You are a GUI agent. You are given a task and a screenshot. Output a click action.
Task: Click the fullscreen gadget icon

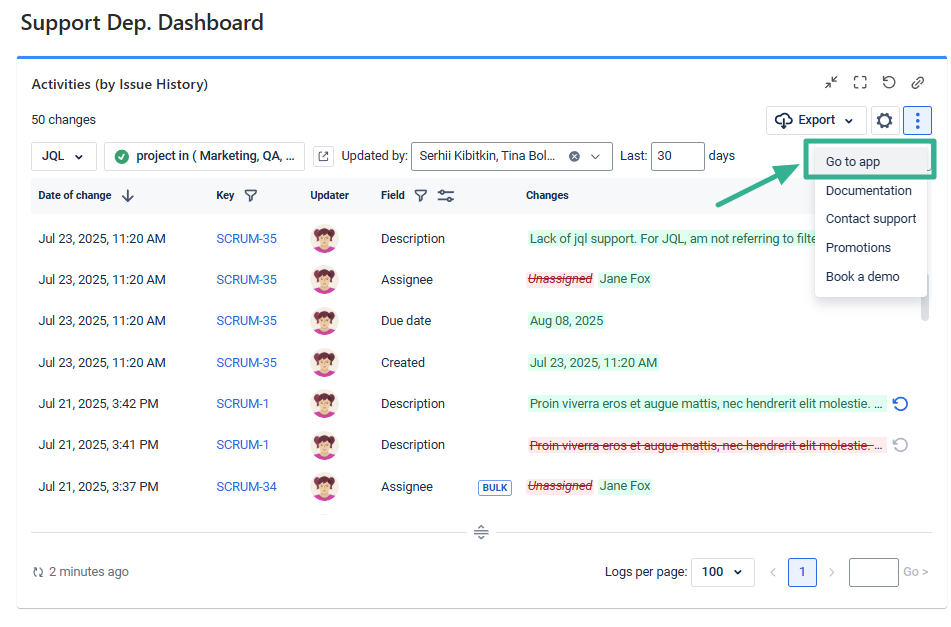click(x=860, y=83)
